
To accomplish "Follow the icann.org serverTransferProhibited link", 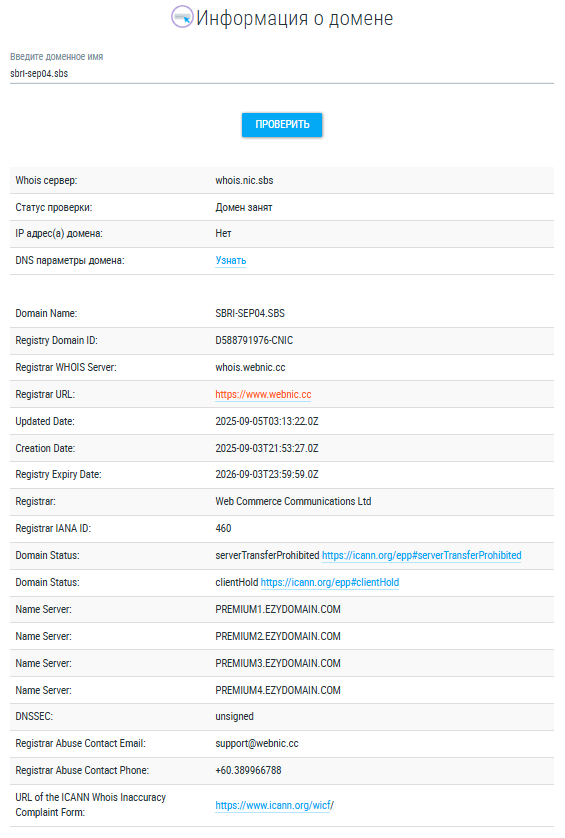I will 421,555.
